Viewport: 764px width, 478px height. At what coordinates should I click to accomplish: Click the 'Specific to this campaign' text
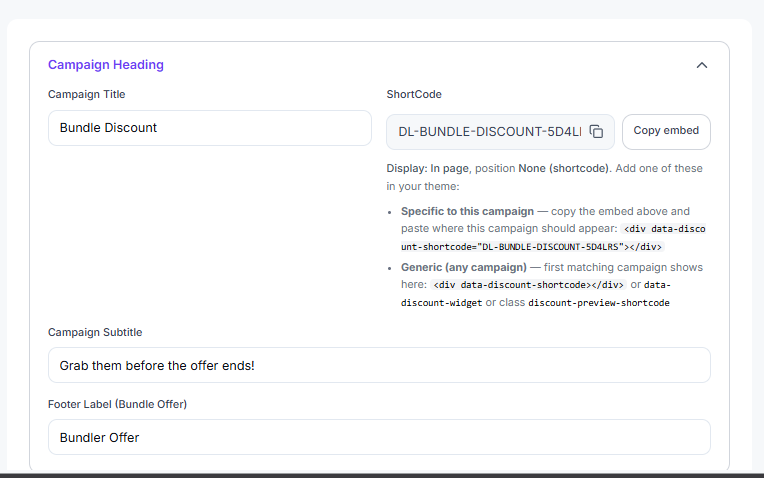(x=467, y=211)
